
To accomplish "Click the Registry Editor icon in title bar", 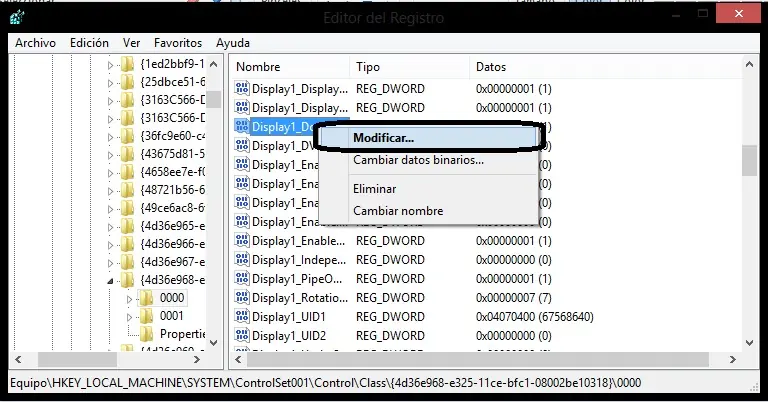I will [17, 18].
